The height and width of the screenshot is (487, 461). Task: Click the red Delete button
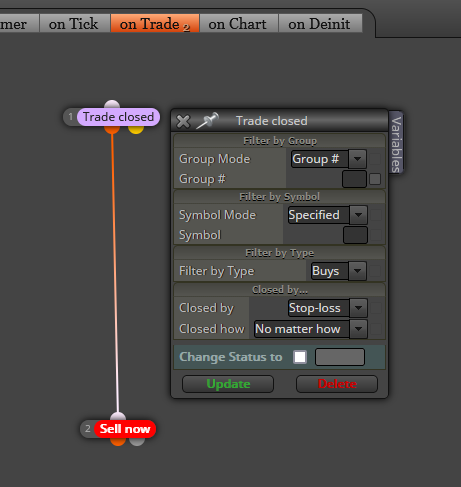(337, 384)
